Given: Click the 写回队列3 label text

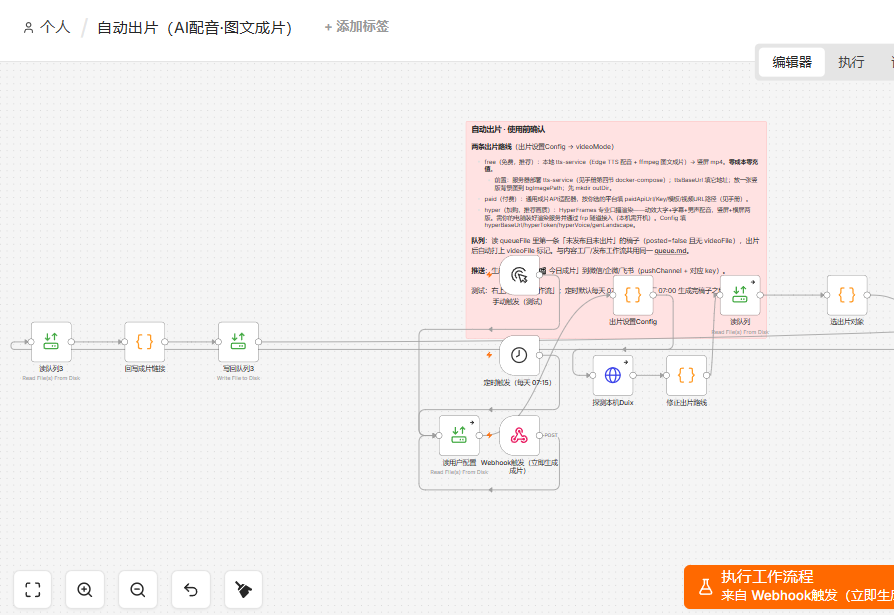Looking at the screenshot, I should tap(238, 369).
